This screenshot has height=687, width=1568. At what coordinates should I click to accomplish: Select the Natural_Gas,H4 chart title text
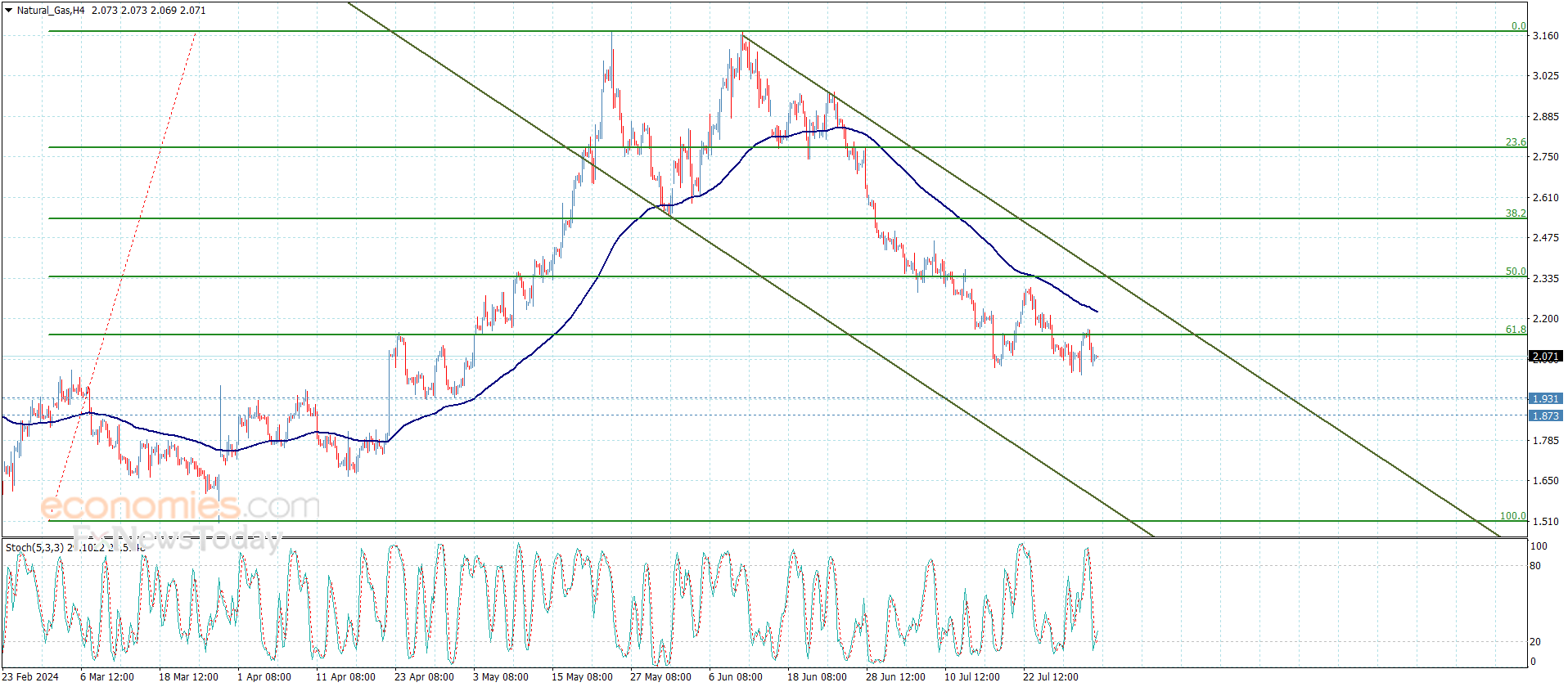[51, 11]
